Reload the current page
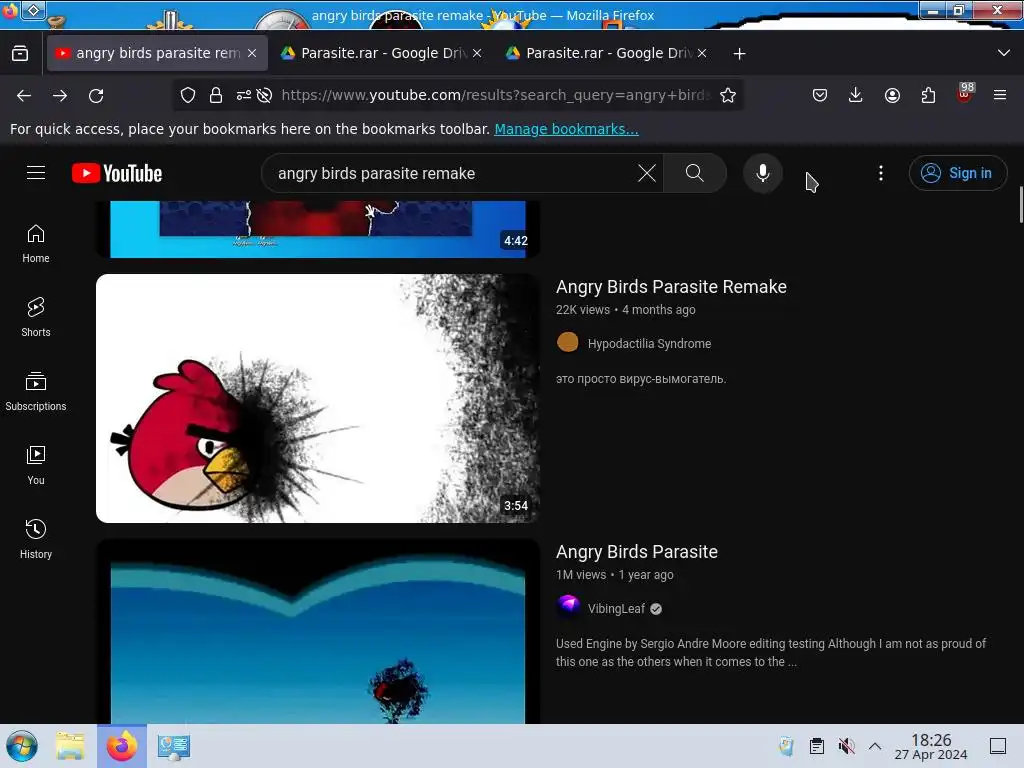Viewport: 1024px width, 768px height. click(x=96, y=95)
